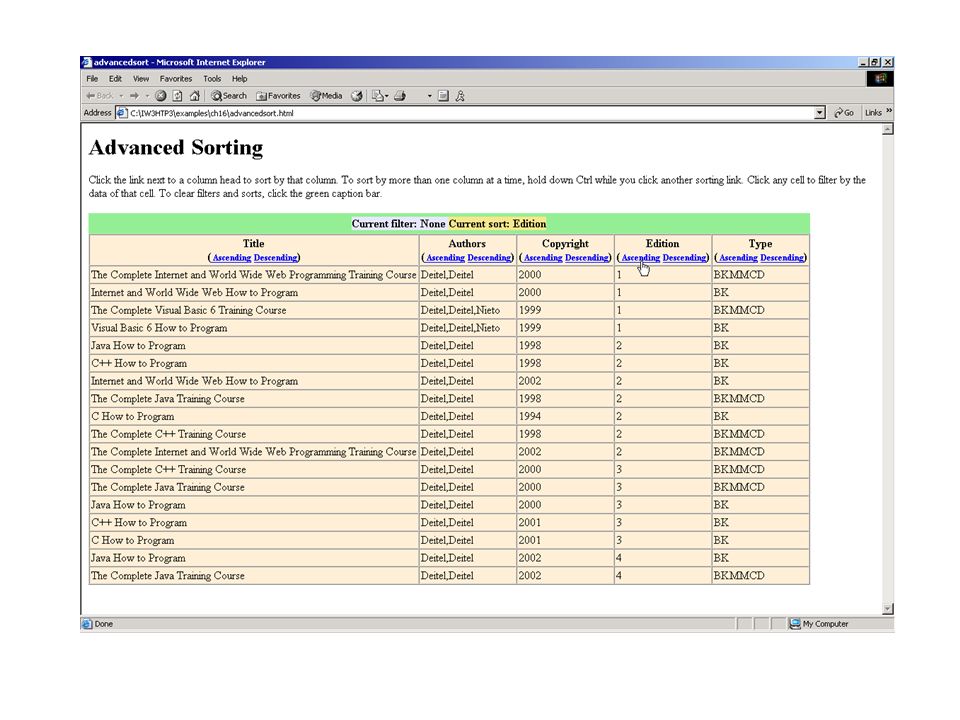The image size is (960, 720).
Task: Click the Mail toolbar icon
Action: 378,96
